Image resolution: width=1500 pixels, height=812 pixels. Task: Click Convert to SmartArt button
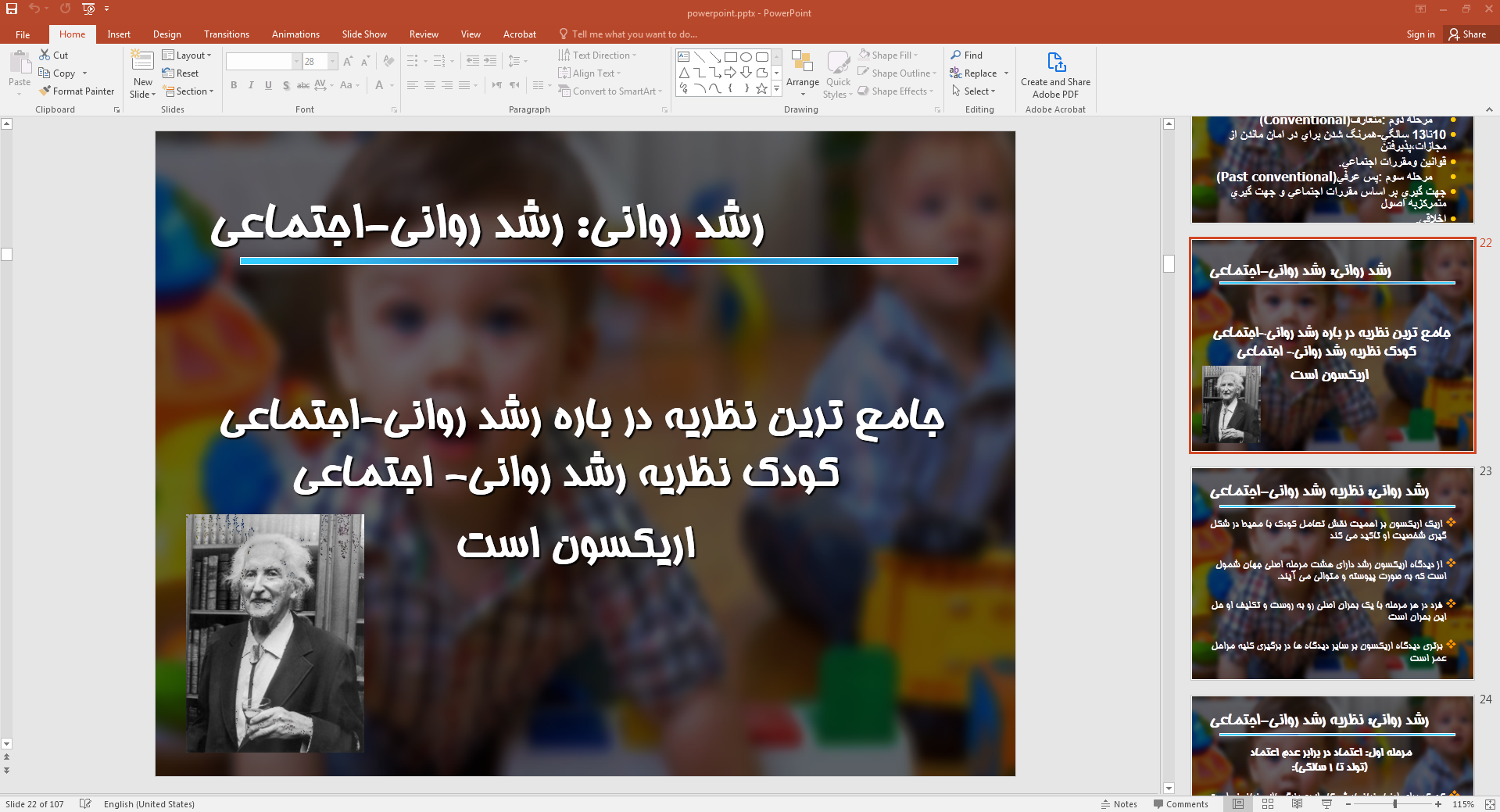[610, 91]
